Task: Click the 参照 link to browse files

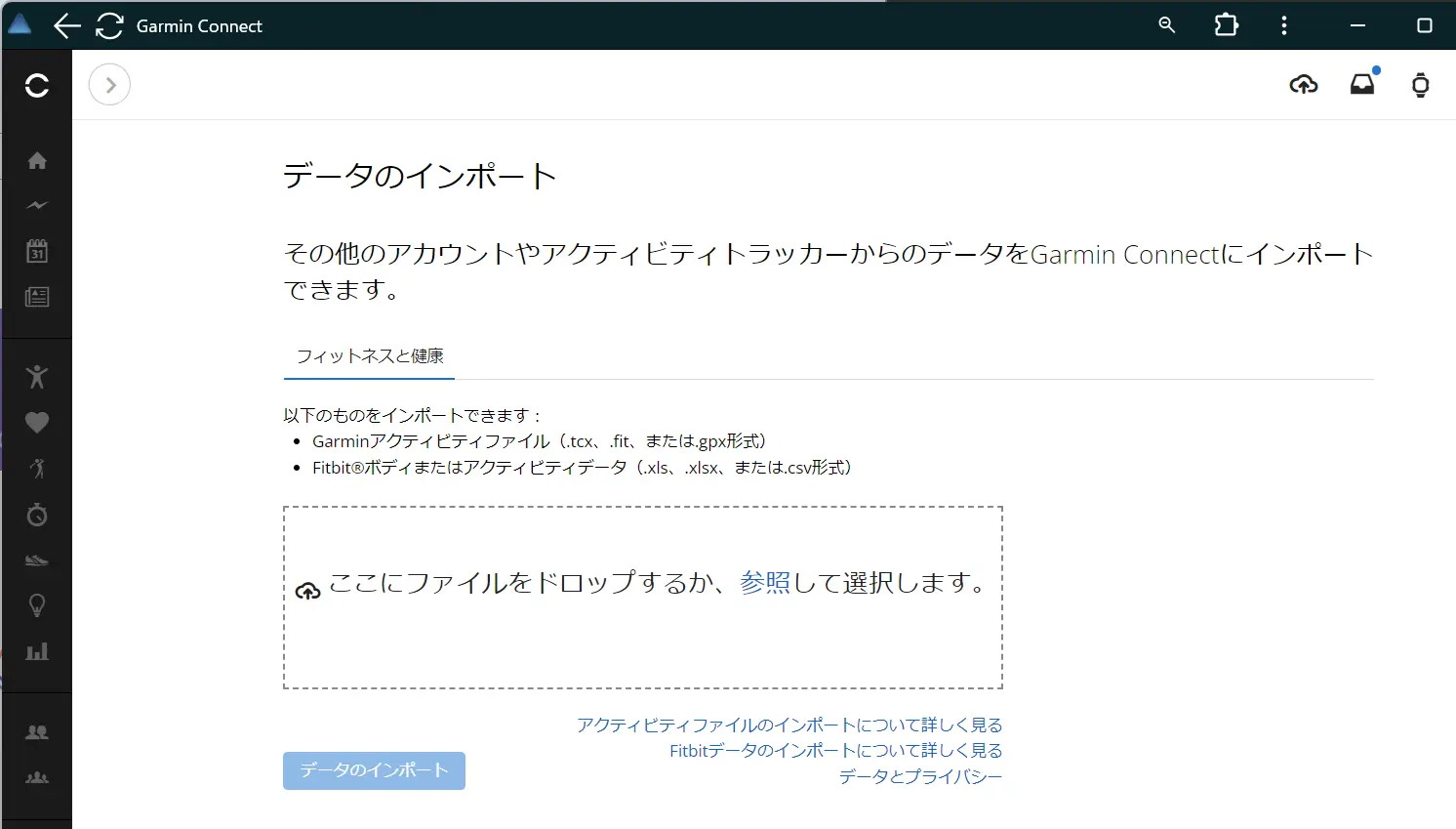Action: (x=765, y=583)
